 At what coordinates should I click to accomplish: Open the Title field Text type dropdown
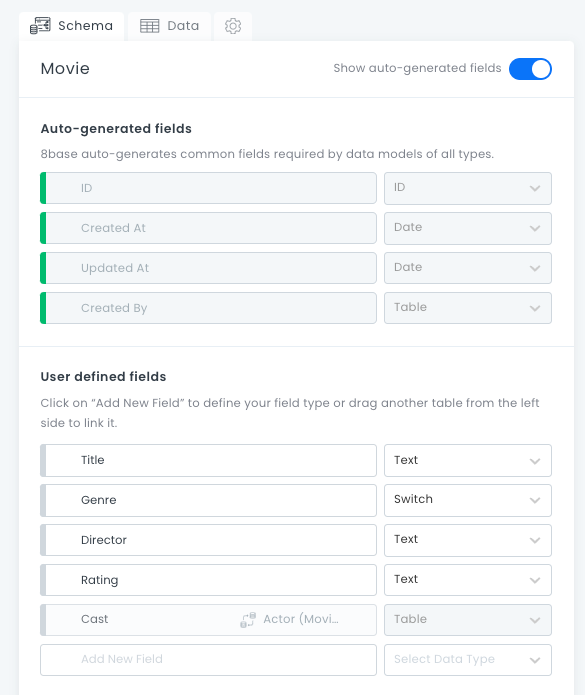(x=468, y=461)
